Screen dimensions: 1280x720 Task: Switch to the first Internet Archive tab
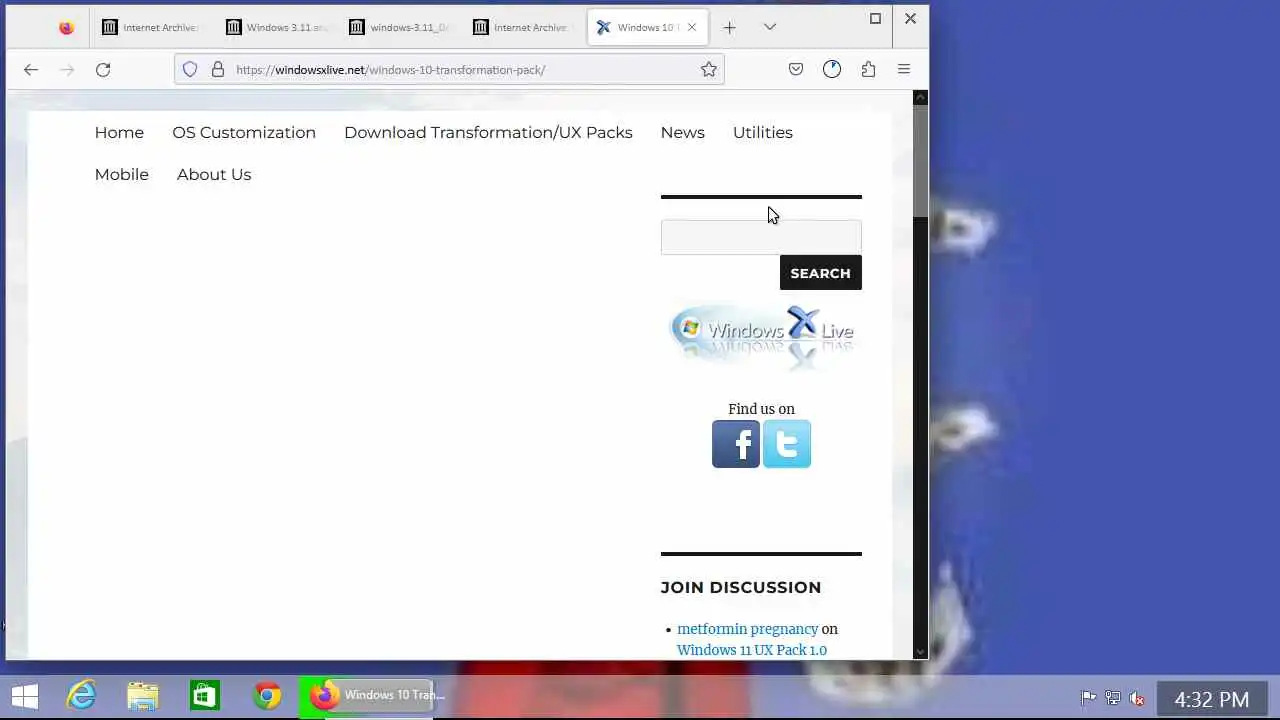coord(151,28)
